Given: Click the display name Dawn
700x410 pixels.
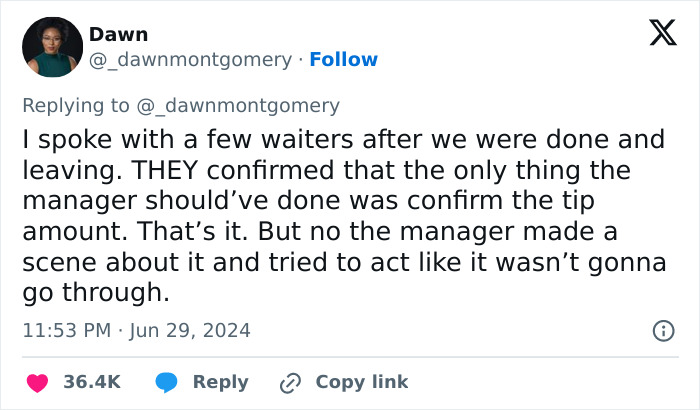Looking at the screenshot, I should 118,34.
